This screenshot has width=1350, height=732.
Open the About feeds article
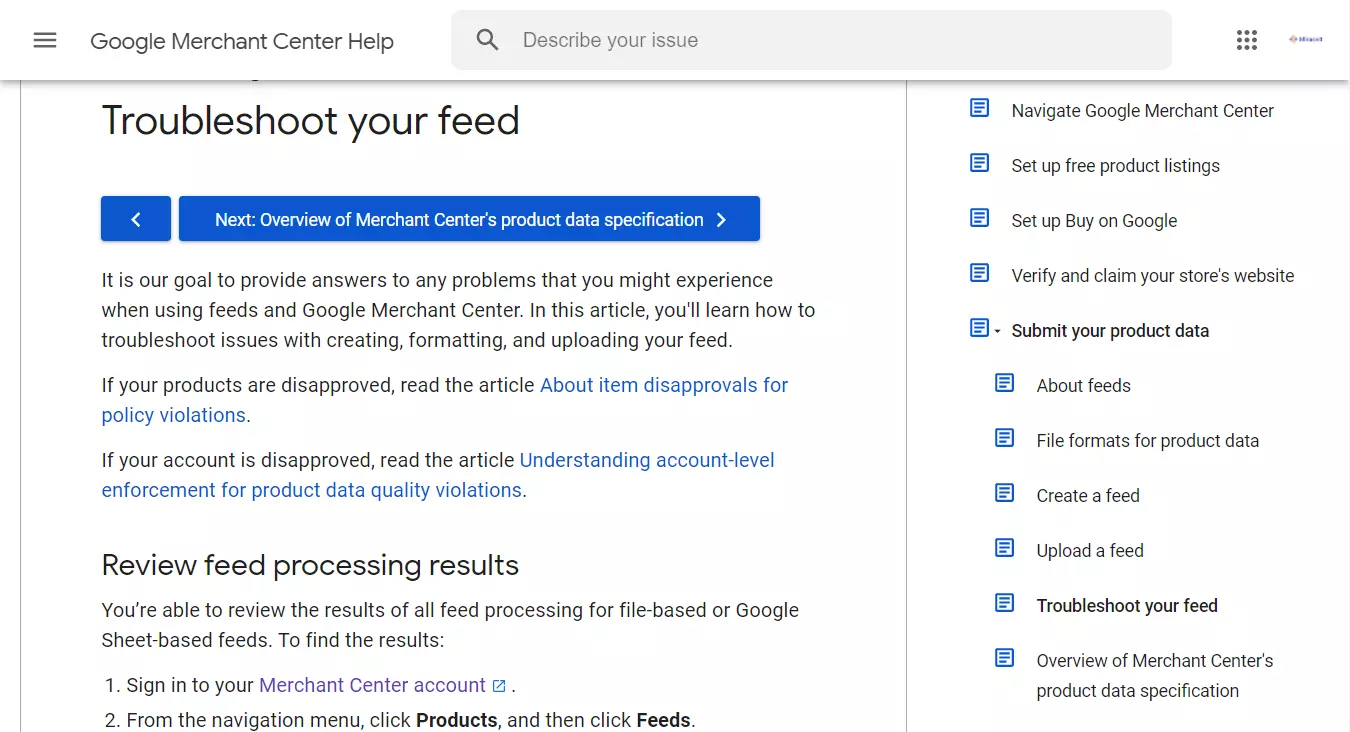(x=1083, y=386)
